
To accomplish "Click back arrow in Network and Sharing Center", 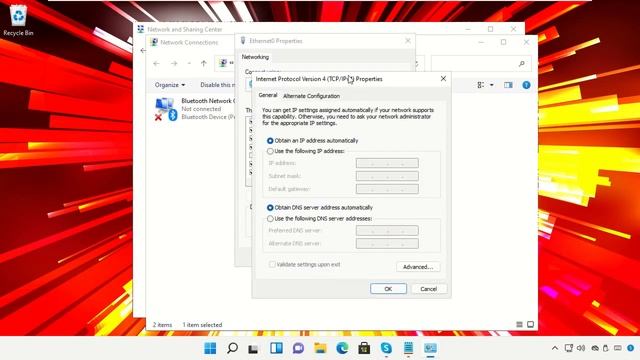I will (x=142, y=51).
